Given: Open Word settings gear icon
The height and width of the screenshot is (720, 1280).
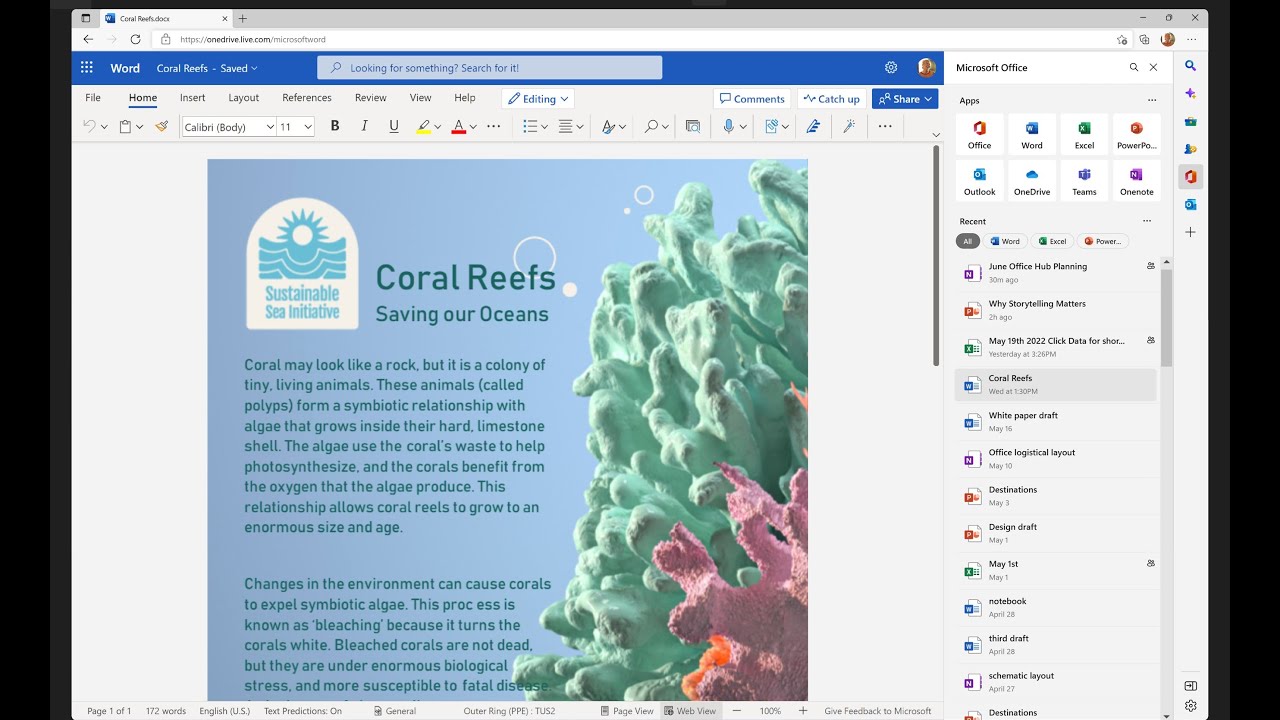Looking at the screenshot, I should [x=891, y=68].
